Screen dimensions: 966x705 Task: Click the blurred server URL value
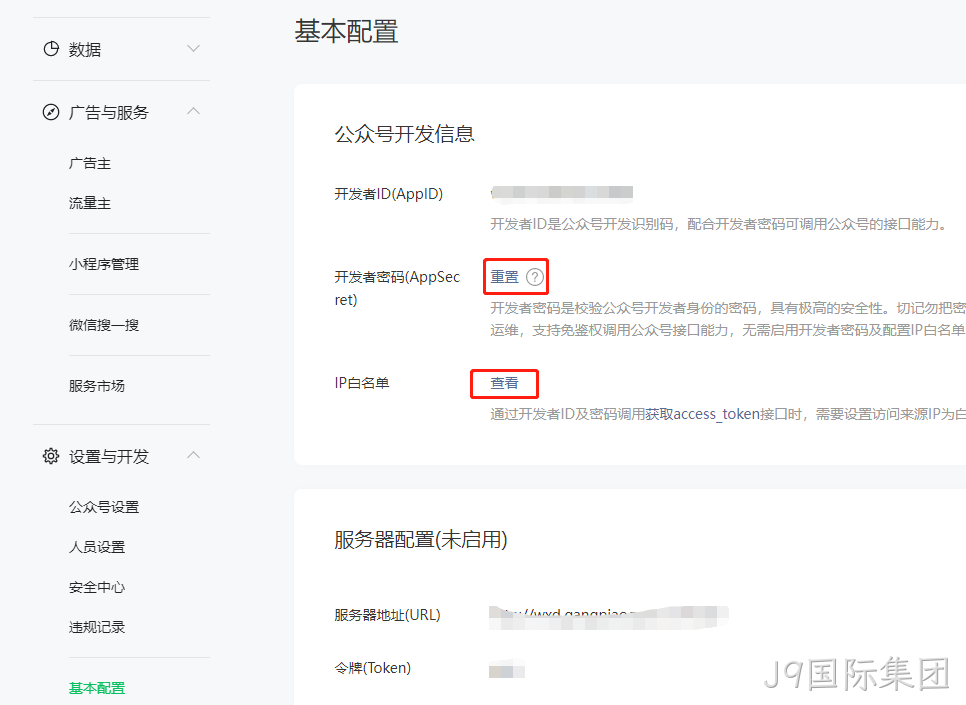tap(609, 617)
